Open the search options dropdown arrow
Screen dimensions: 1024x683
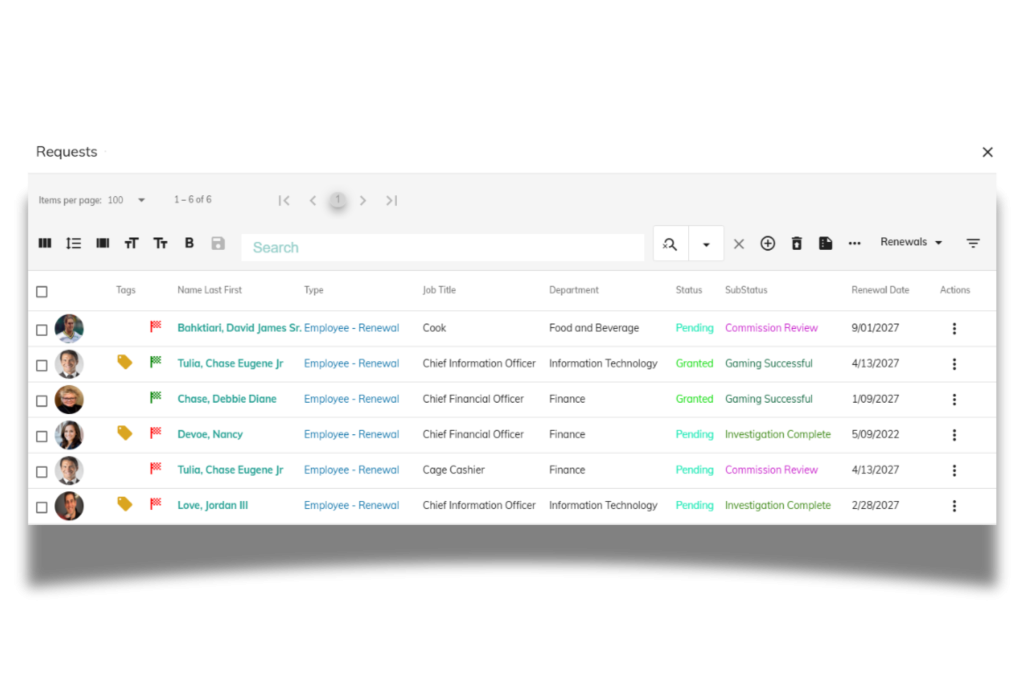pyautogui.click(x=706, y=244)
